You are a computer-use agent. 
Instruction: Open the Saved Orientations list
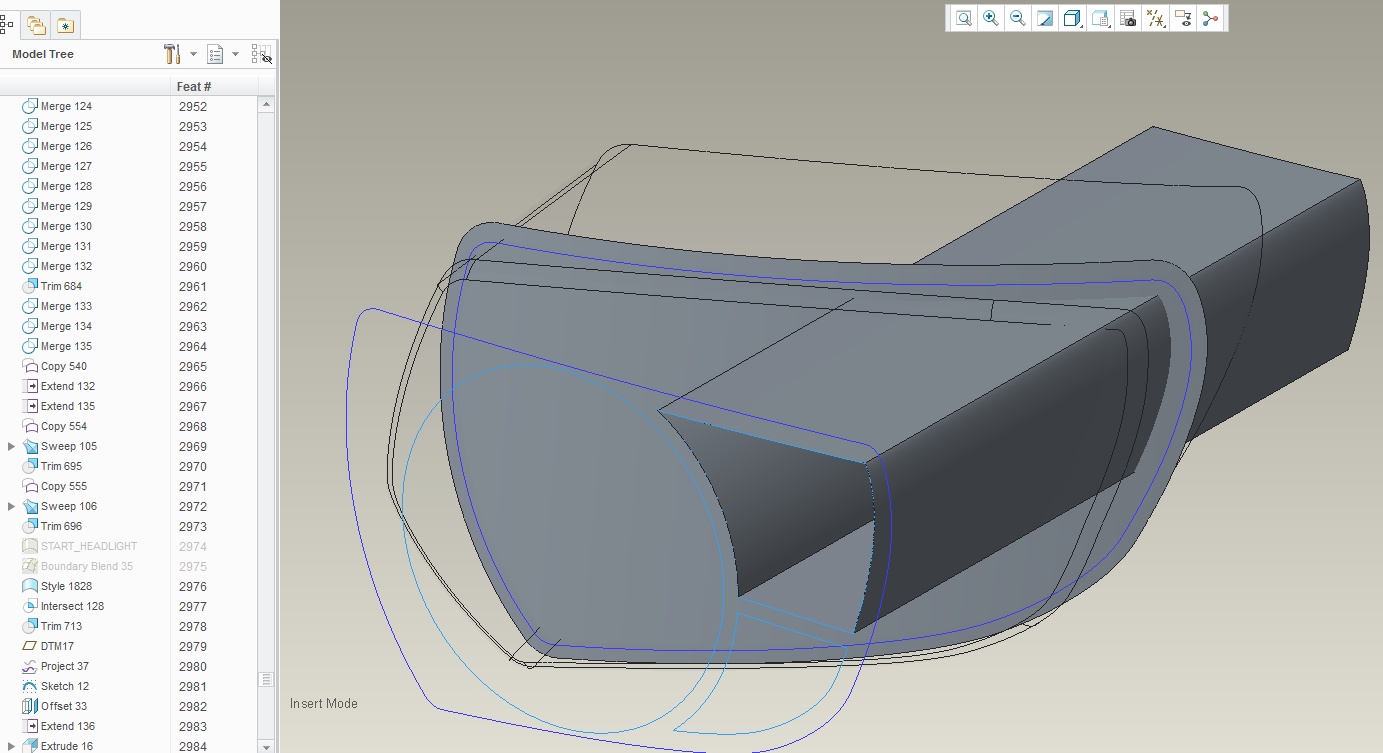click(1101, 18)
